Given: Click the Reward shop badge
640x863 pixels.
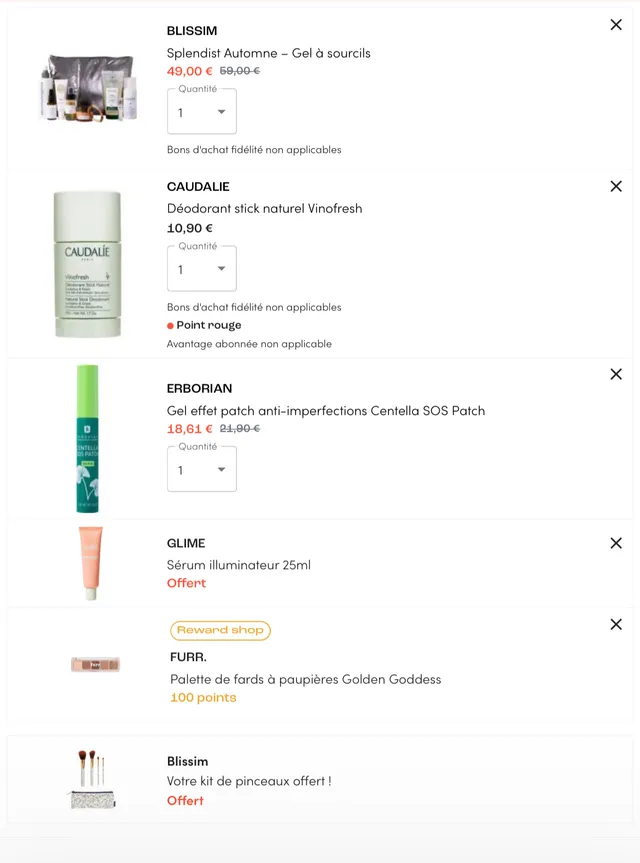Looking at the screenshot, I should (x=220, y=630).
